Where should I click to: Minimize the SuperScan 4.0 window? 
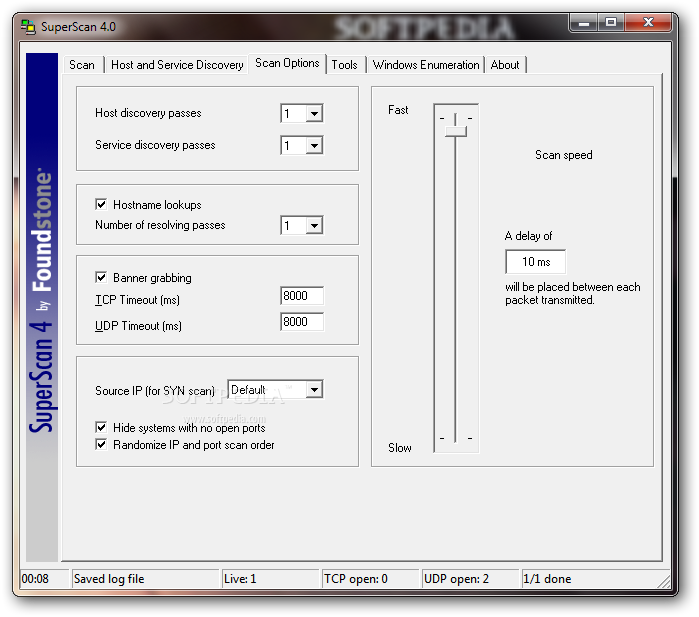[584, 23]
